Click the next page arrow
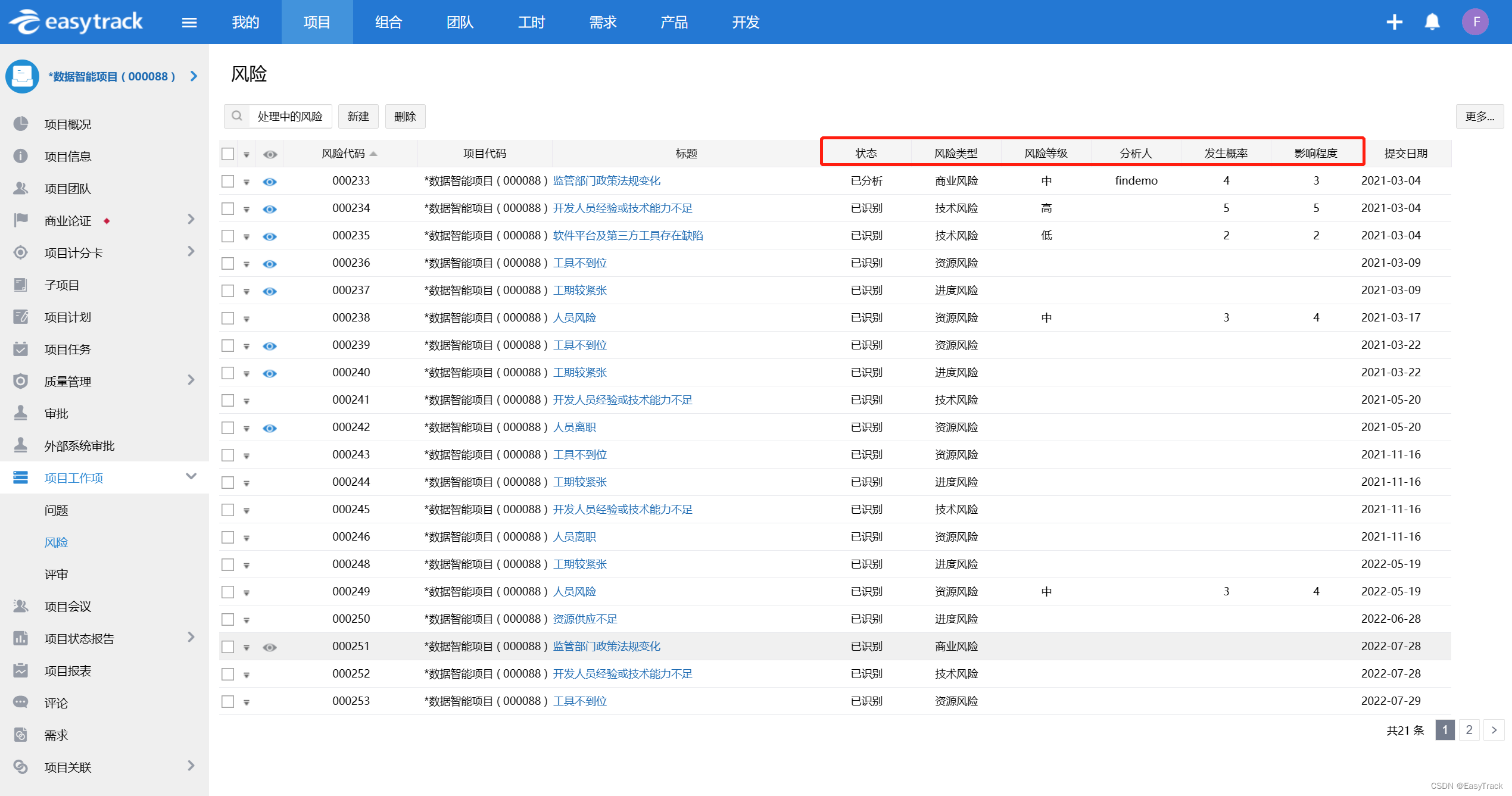1512x796 pixels. click(1494, 730)
